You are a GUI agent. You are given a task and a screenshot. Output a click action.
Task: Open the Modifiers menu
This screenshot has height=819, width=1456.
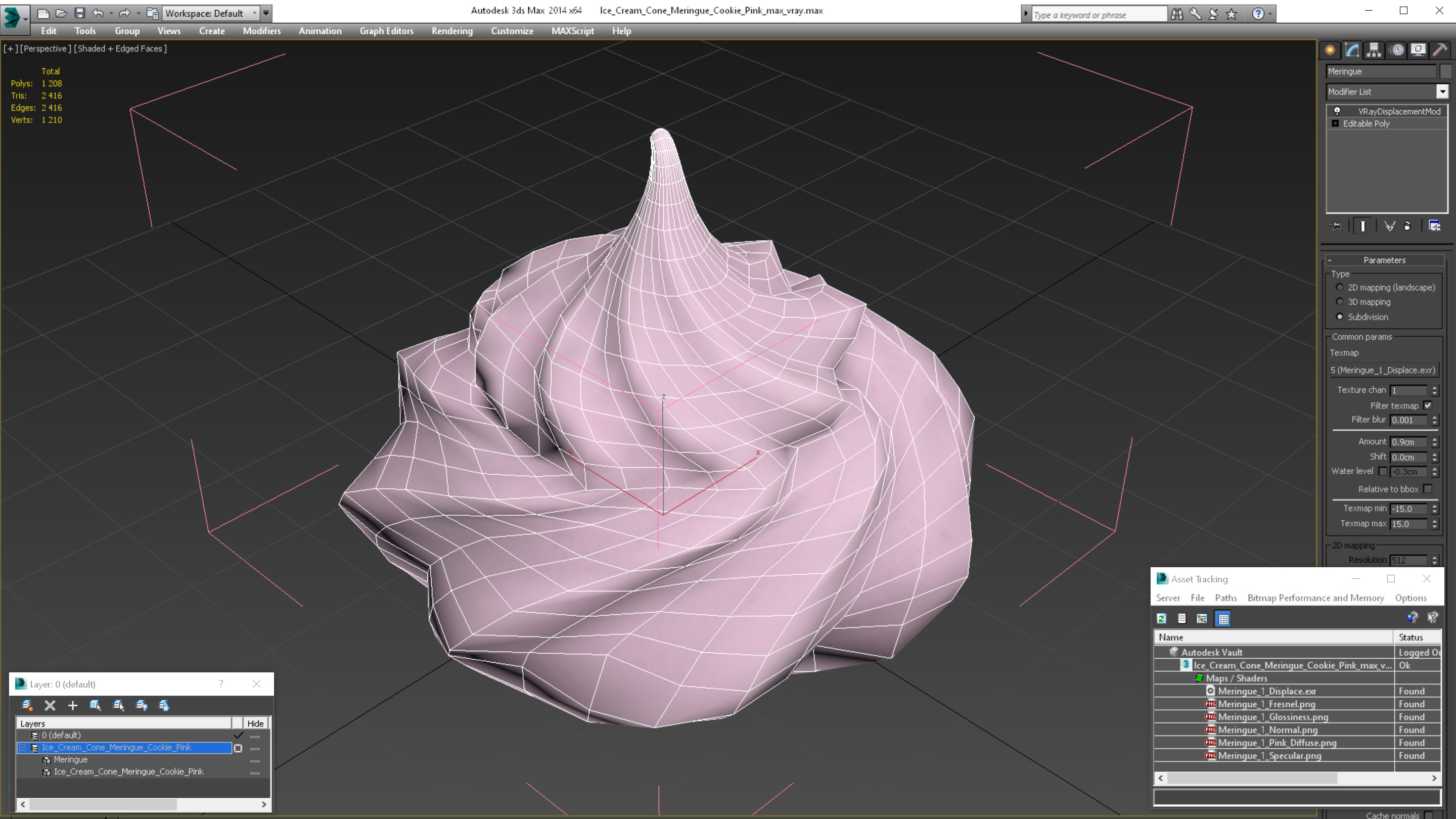(262, 31)
